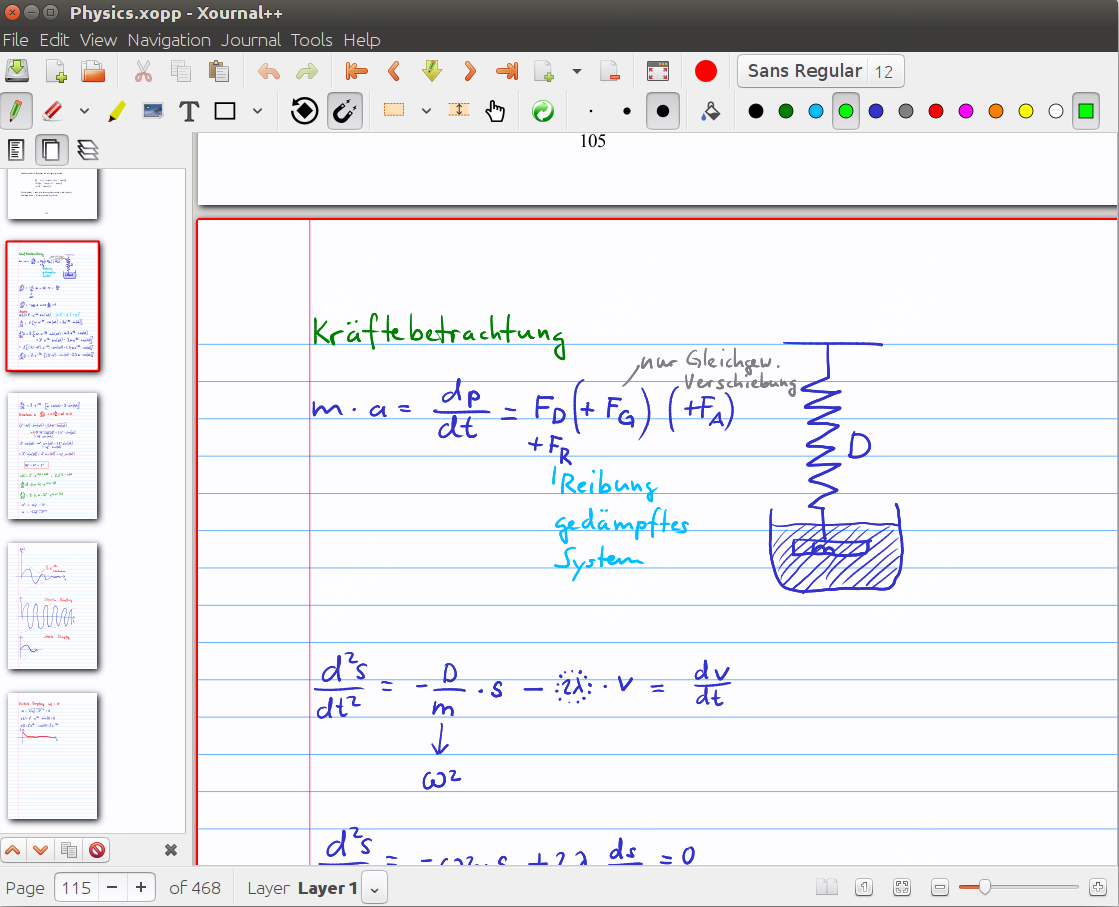Open the Navigation menu

(x=169, y=40)
